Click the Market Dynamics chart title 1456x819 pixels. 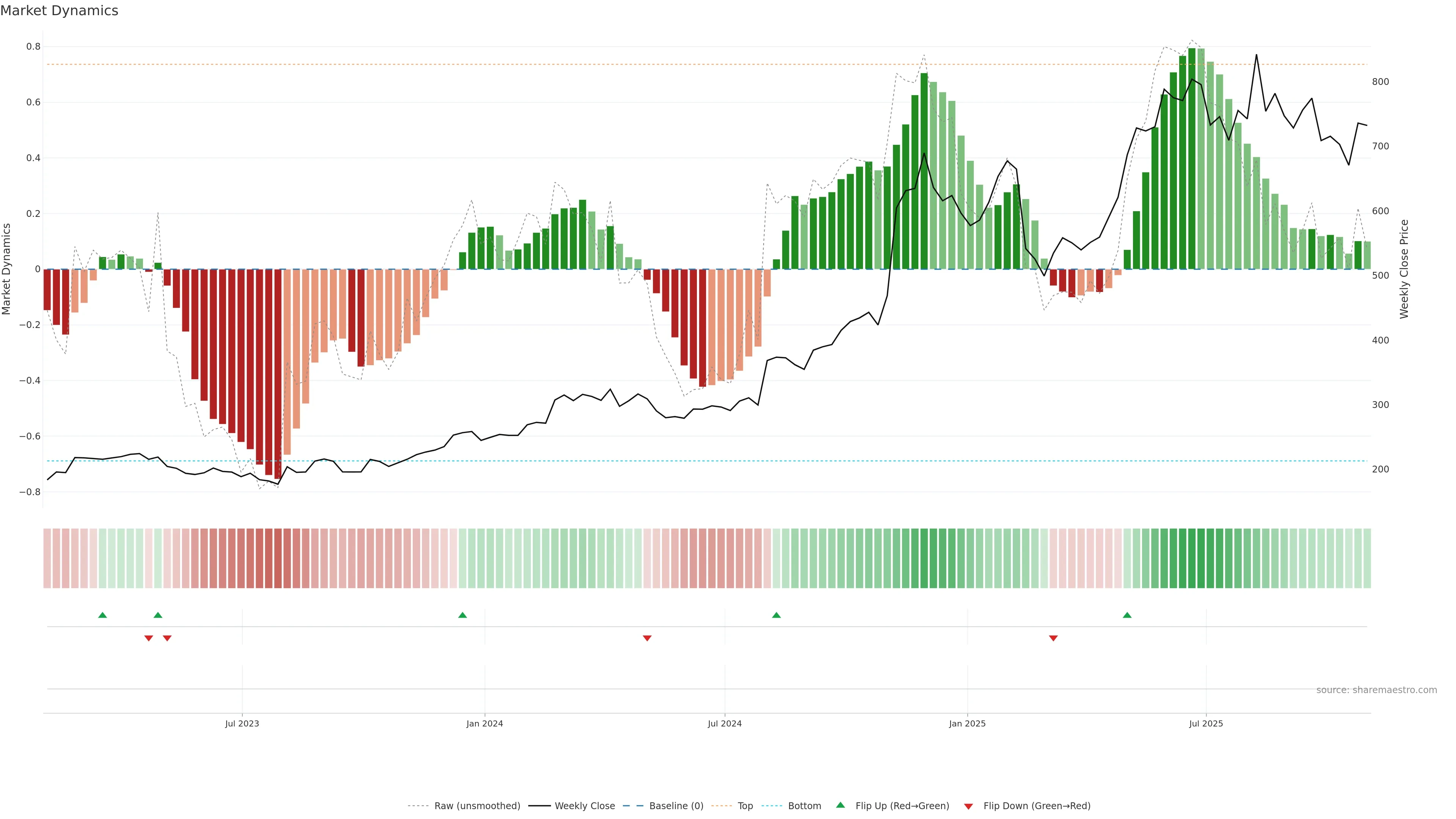pyautogui.click(x=60, y=11)
